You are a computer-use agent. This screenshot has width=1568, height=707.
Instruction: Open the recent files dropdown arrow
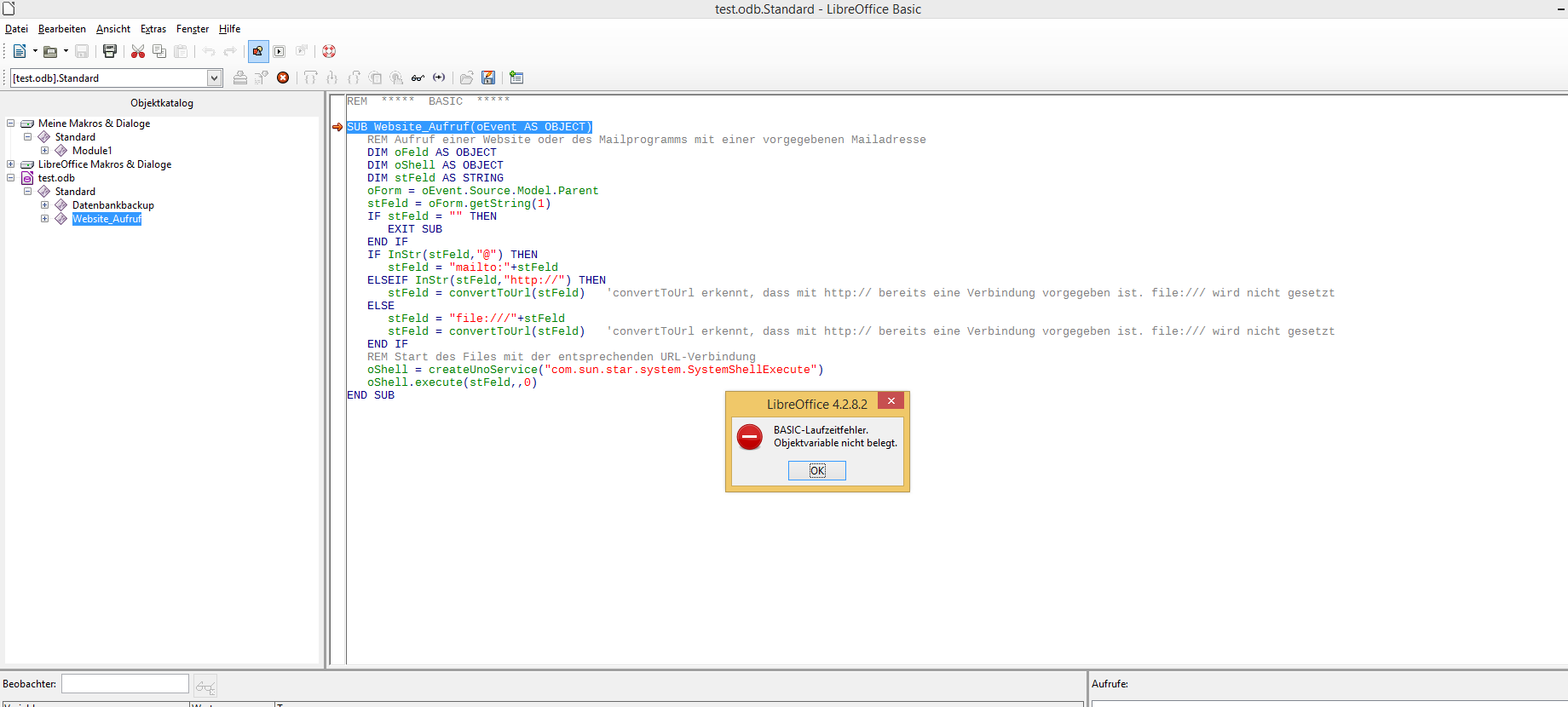point(66,51)
